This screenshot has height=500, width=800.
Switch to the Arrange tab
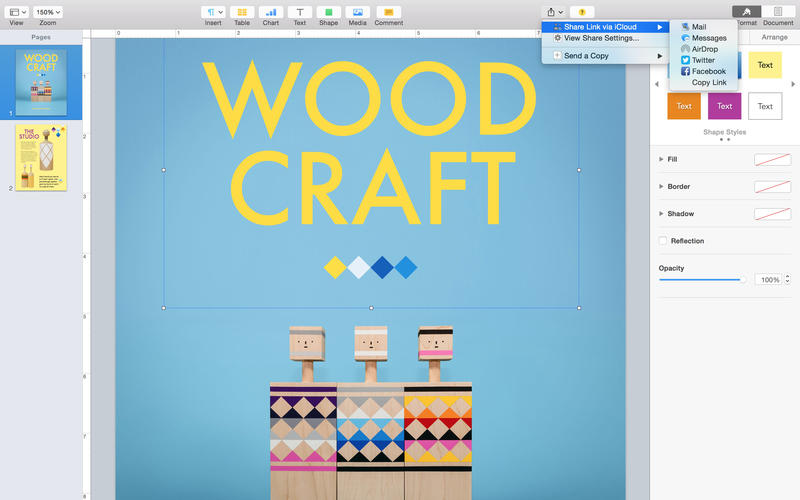click(774, 37)
